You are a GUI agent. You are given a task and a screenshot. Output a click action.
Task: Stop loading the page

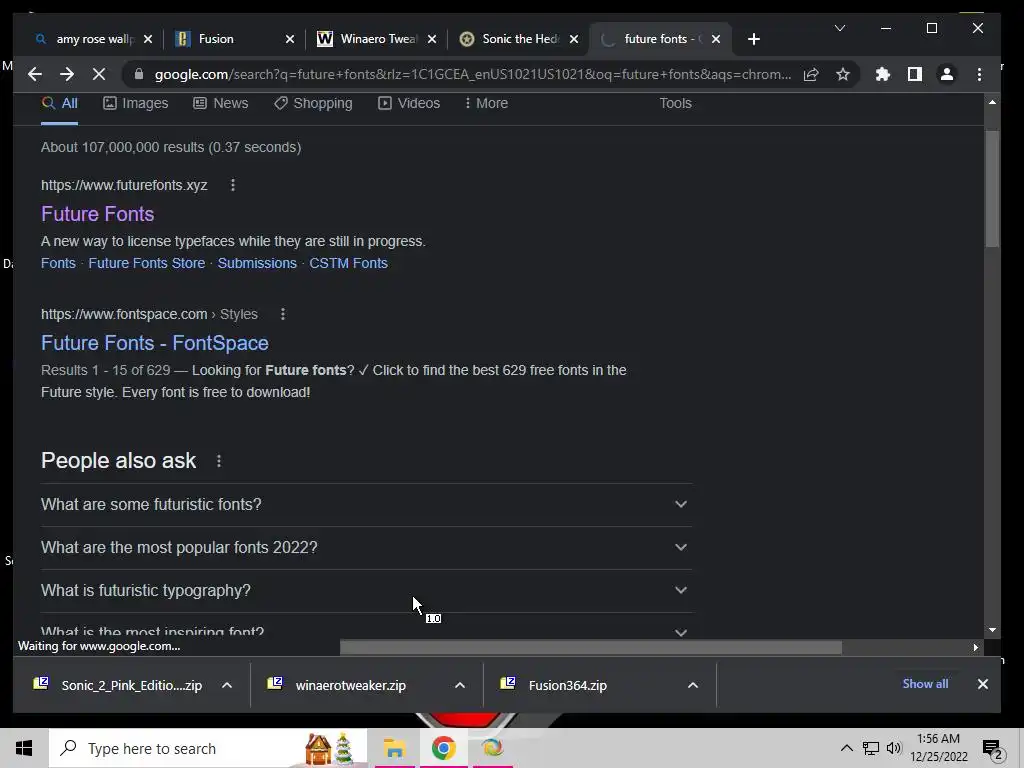click(x=99, y=74)
